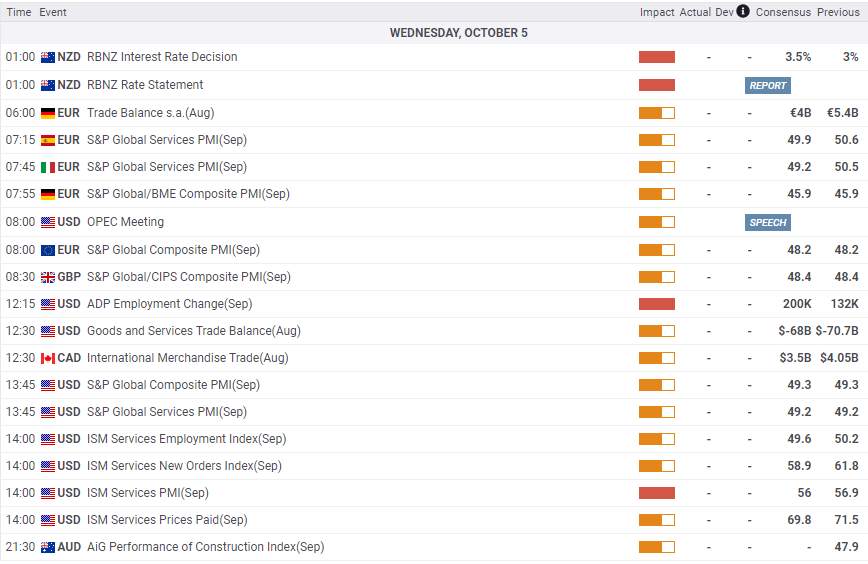Open the SPEECH badge for OPEC Meeting

[x=767, y=223]
